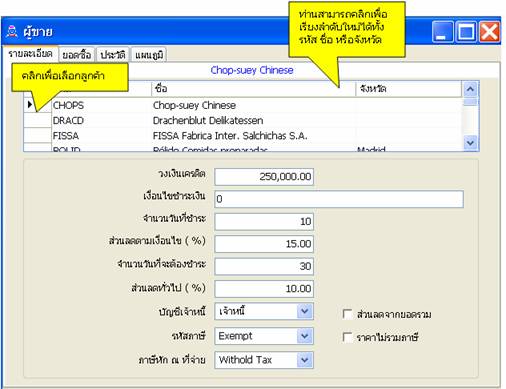506x389 pixels.
Task: Open the ยอดซื้อ tab
Action: (77, 55)
